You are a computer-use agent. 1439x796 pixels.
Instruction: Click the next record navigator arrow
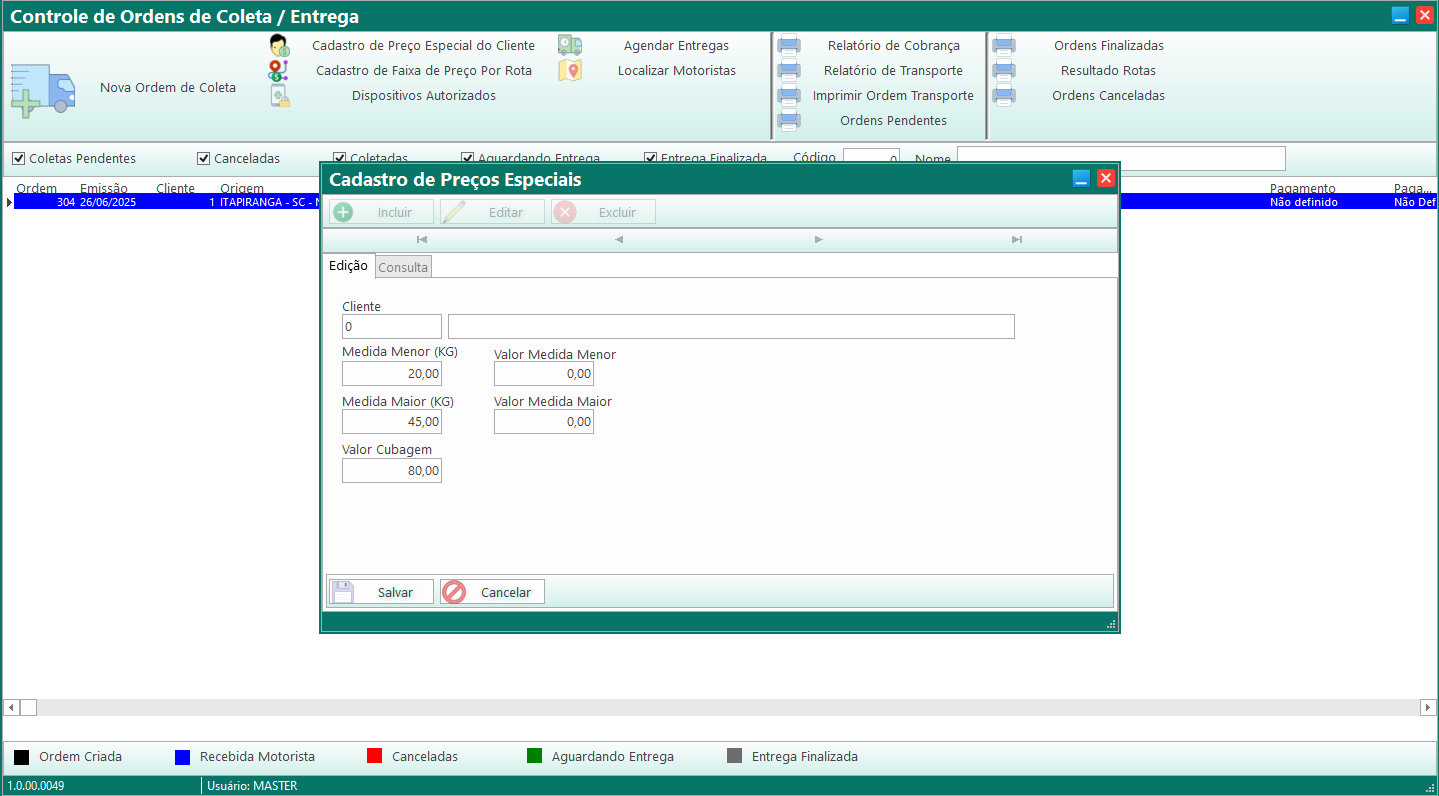coord(819,240)
